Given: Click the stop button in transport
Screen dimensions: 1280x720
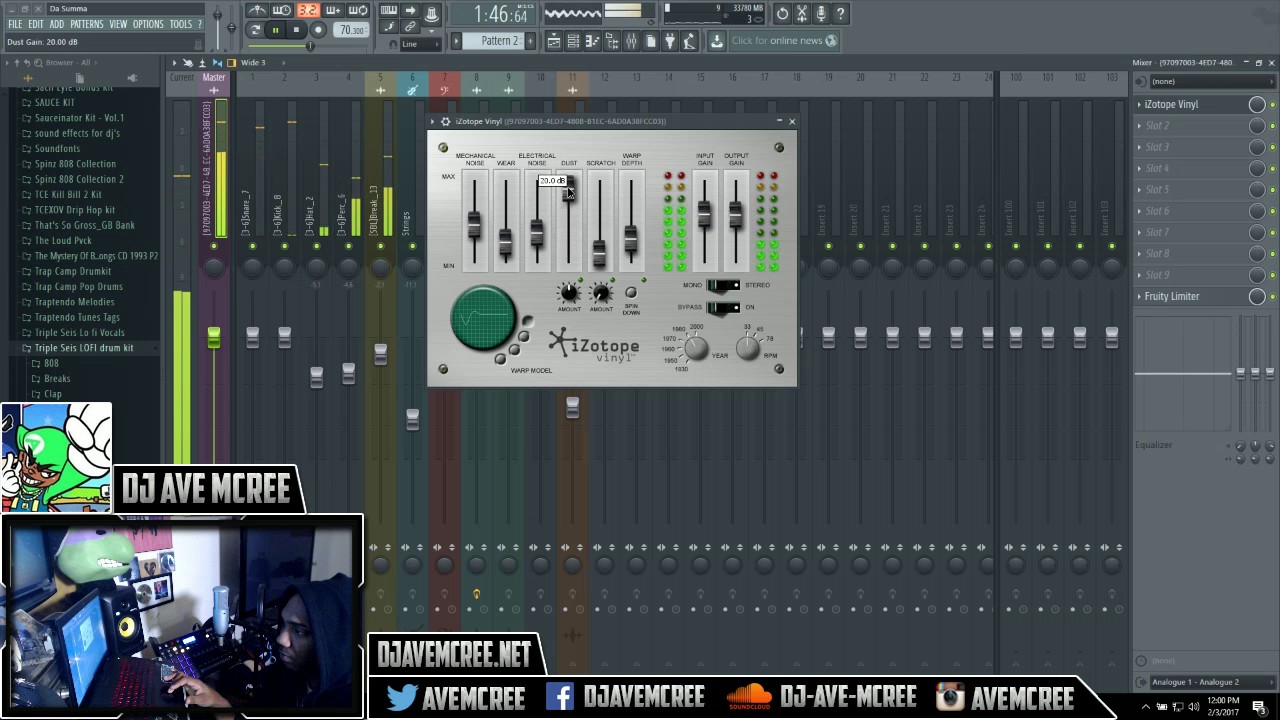Looking at the screenshot, I should [x=296, y=30].
